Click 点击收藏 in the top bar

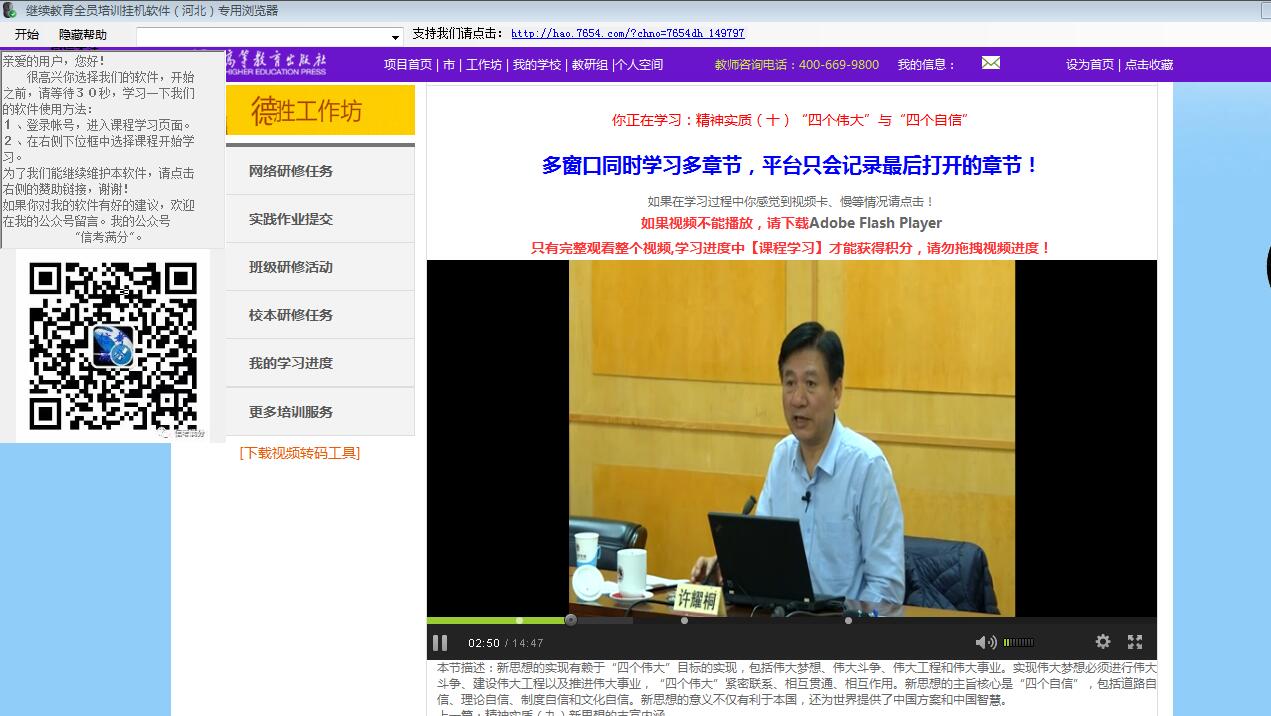coord(1149,64)
